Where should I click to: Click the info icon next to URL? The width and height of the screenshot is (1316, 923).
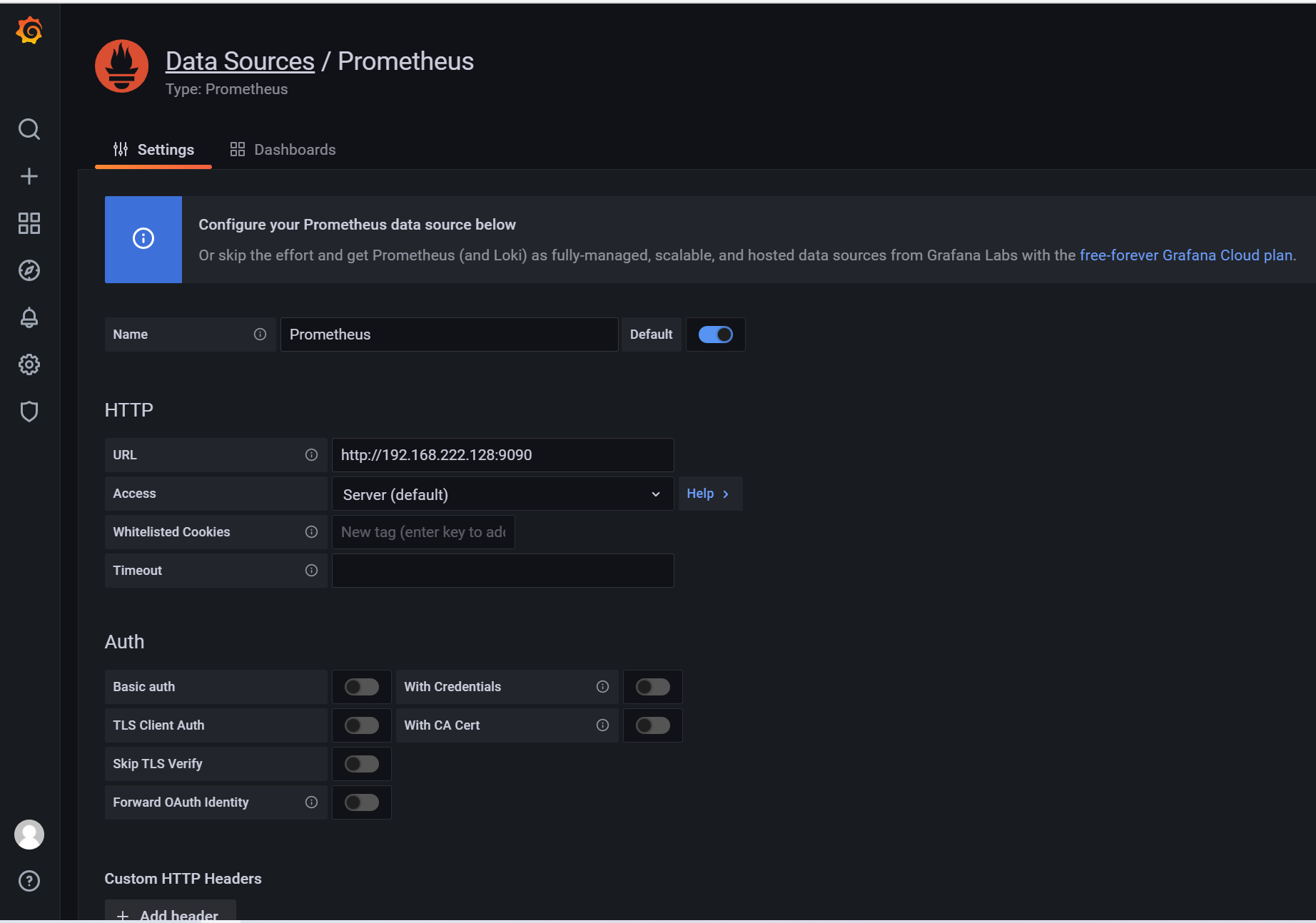pyautogui.click(x=312, y=455)
